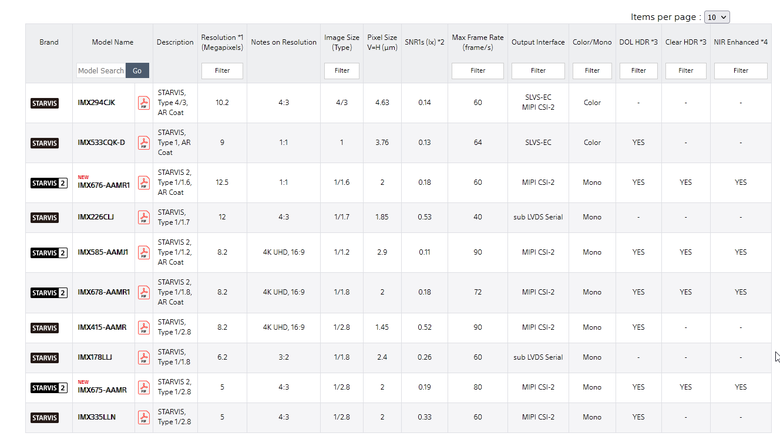Image resolution: width=780 pixels, height=443 pixels.
Task: Open PDF datasheet for IMX585-AAMJ1
Action: tap(144, 253)
